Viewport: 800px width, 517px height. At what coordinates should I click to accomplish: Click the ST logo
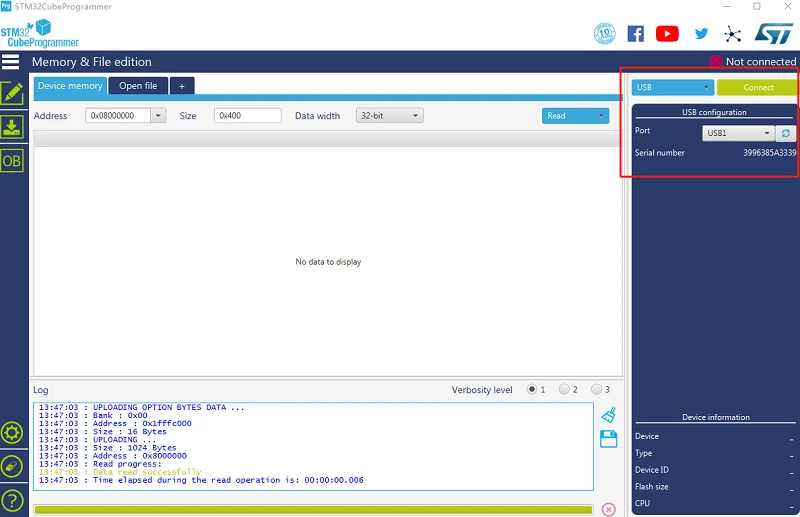[773, 34]
